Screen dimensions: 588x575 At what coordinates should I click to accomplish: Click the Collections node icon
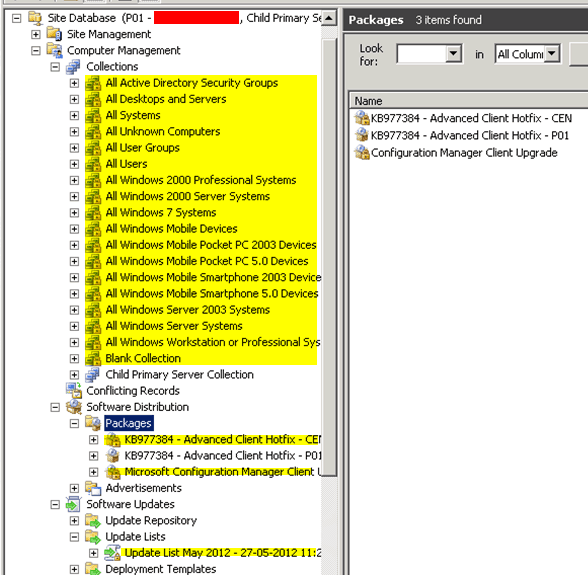(74, 66)
